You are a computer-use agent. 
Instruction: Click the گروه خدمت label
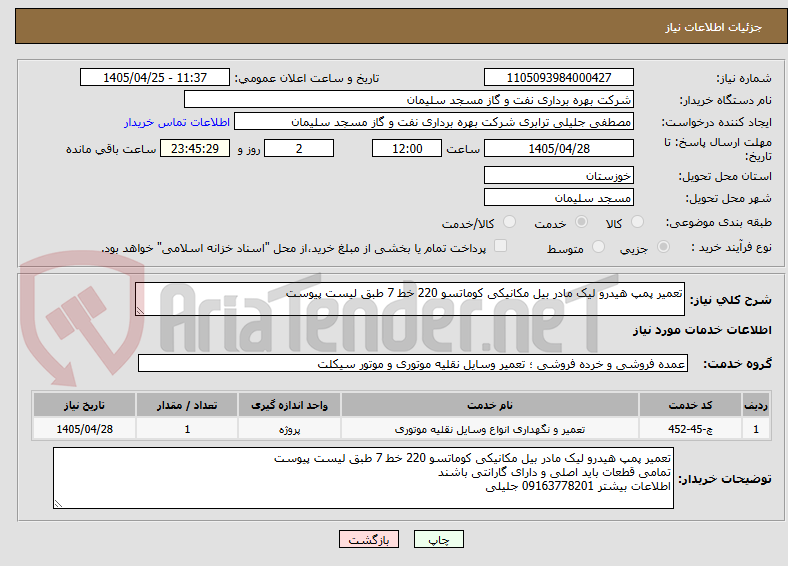[x=737, y=364]
